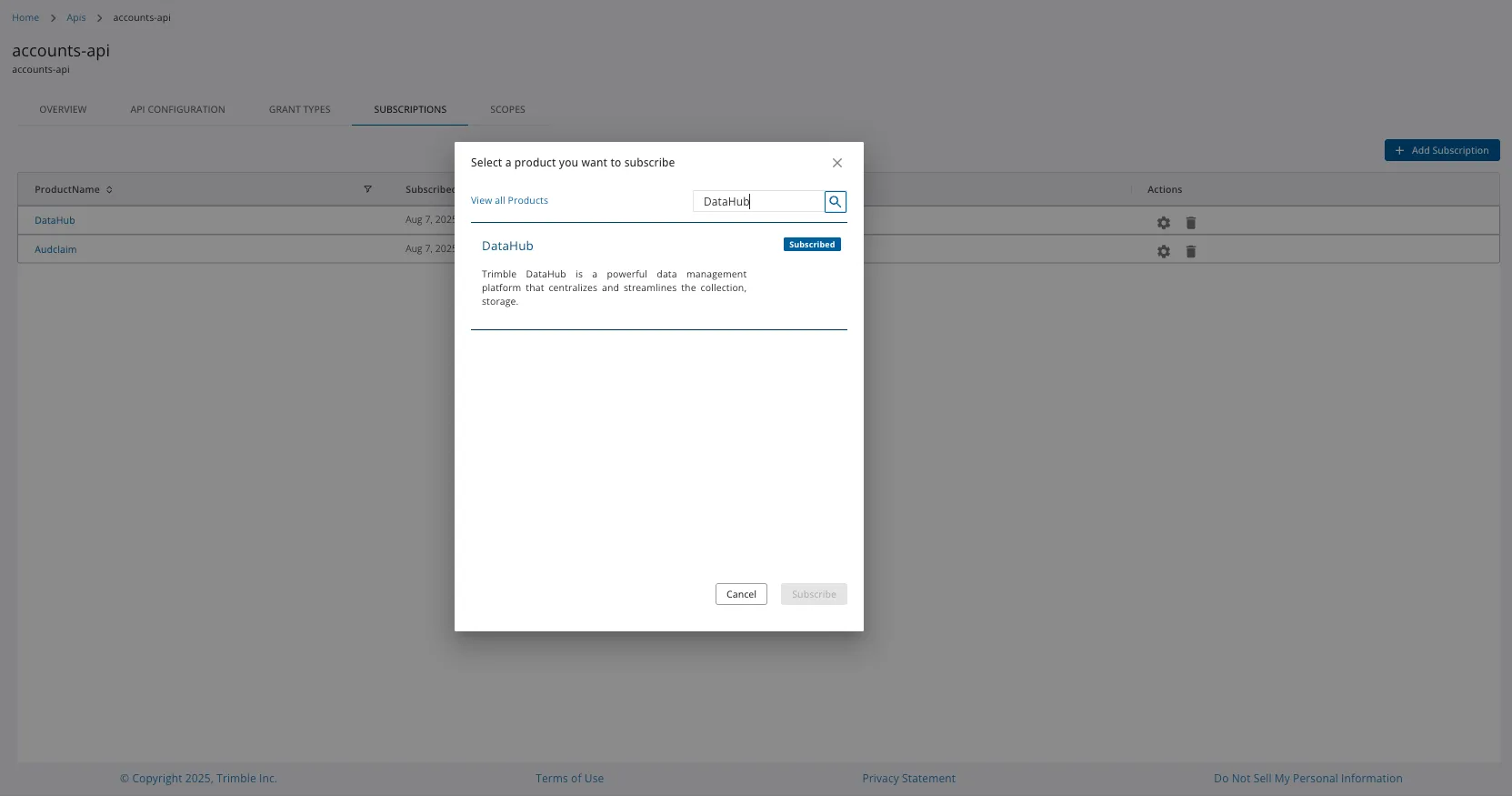
Task: Click the dialog title 'Select a product you want to subscribe'
Action: (573, 163)
